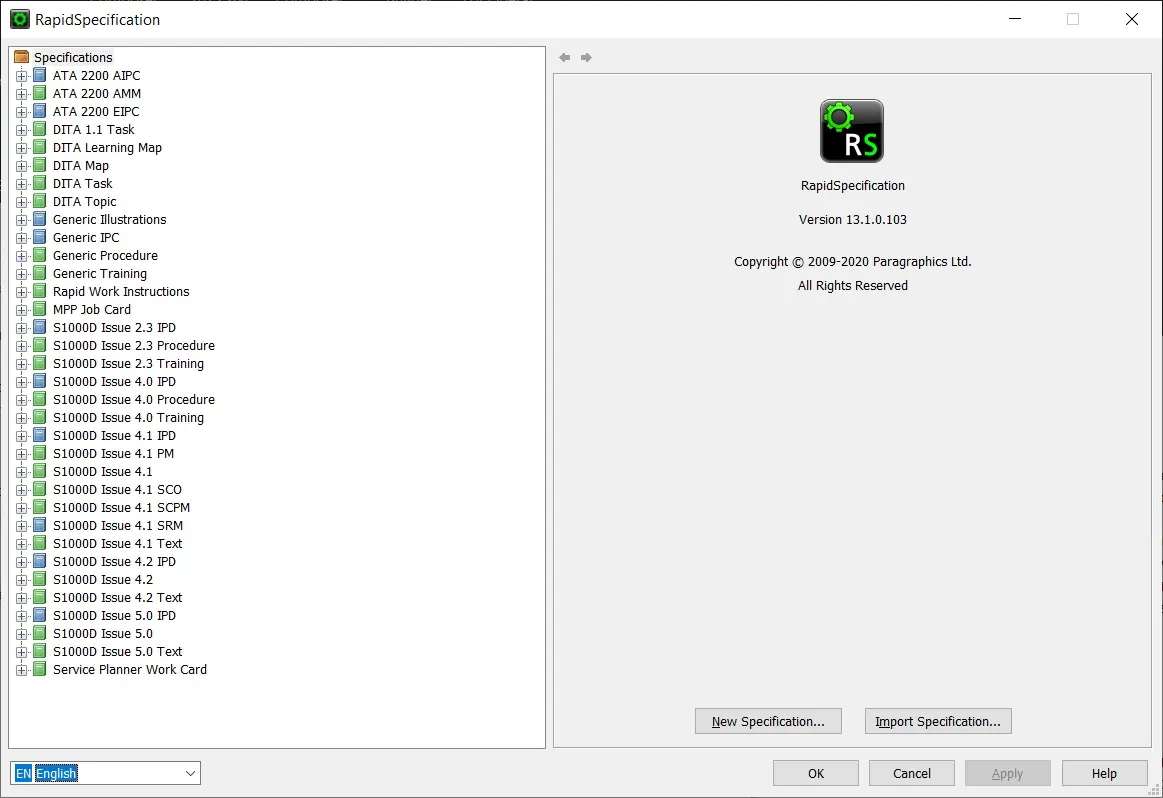This screenshot has width=1163, height=798.
Task: Click the icon beside DITA Map
Action: pyautogui.click(x=40, y=165)
